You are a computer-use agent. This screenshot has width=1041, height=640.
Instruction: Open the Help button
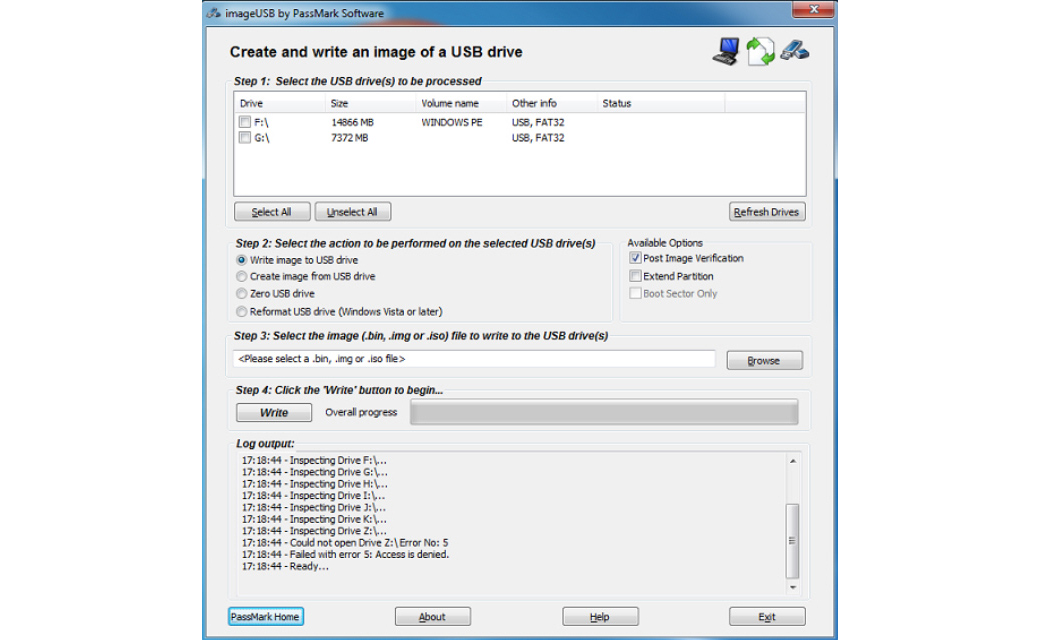(x=600, y=617)
